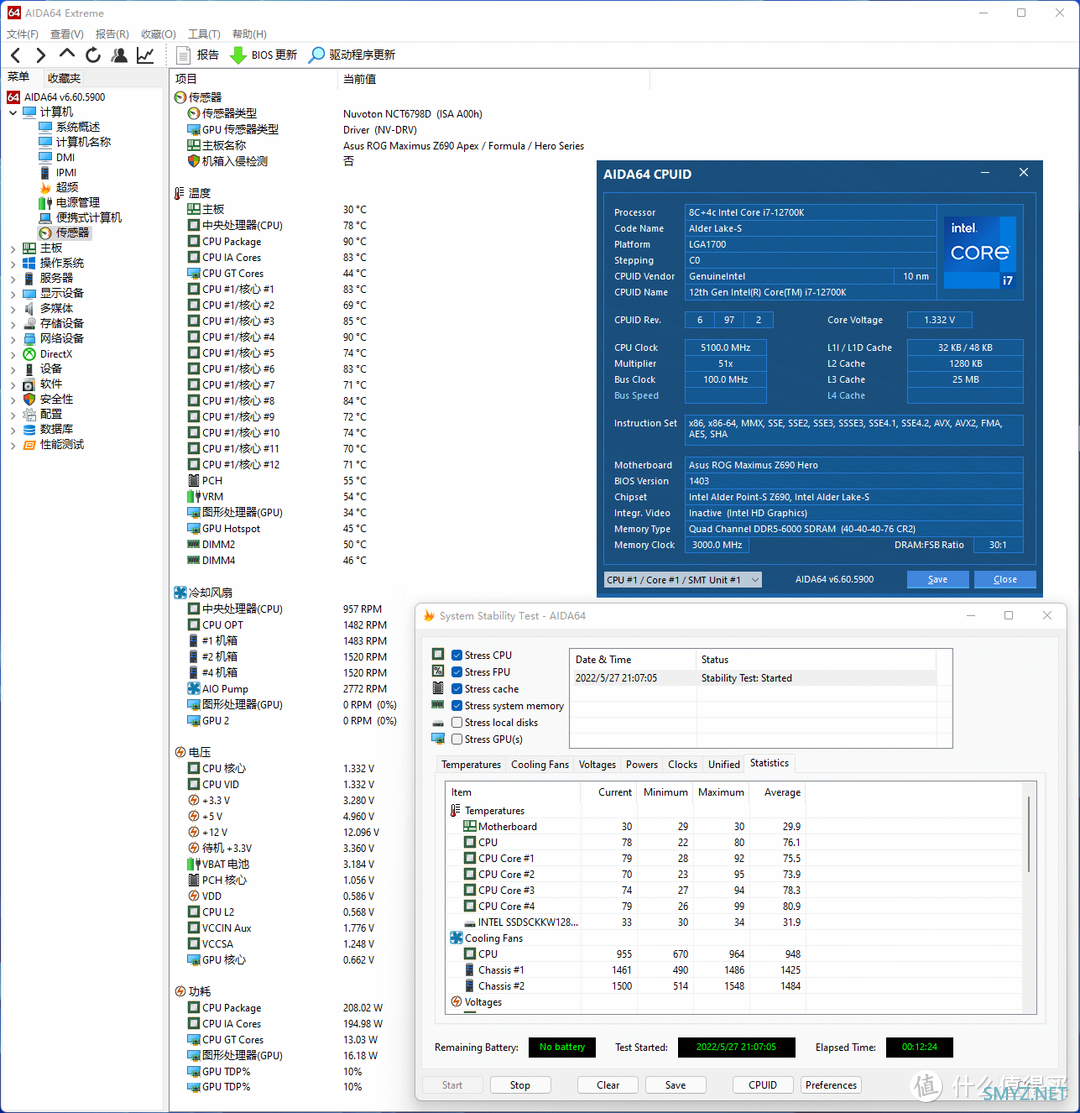
Task: Select the 系统概述 tree item icon
Action: 45,127
